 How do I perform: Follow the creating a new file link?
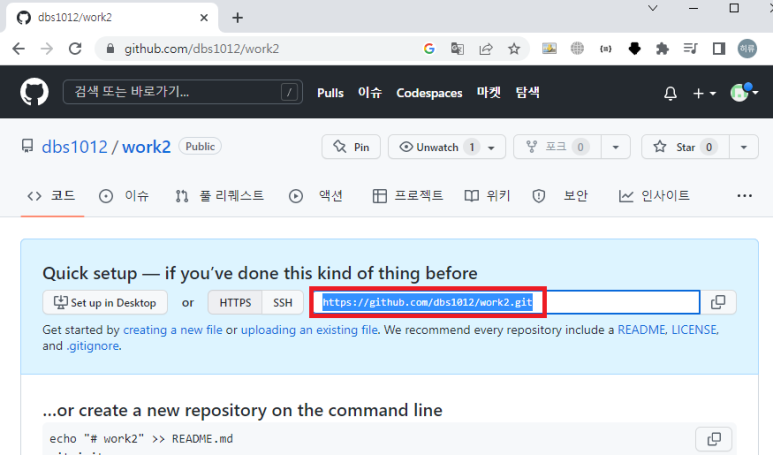click(x=173, y=330)
